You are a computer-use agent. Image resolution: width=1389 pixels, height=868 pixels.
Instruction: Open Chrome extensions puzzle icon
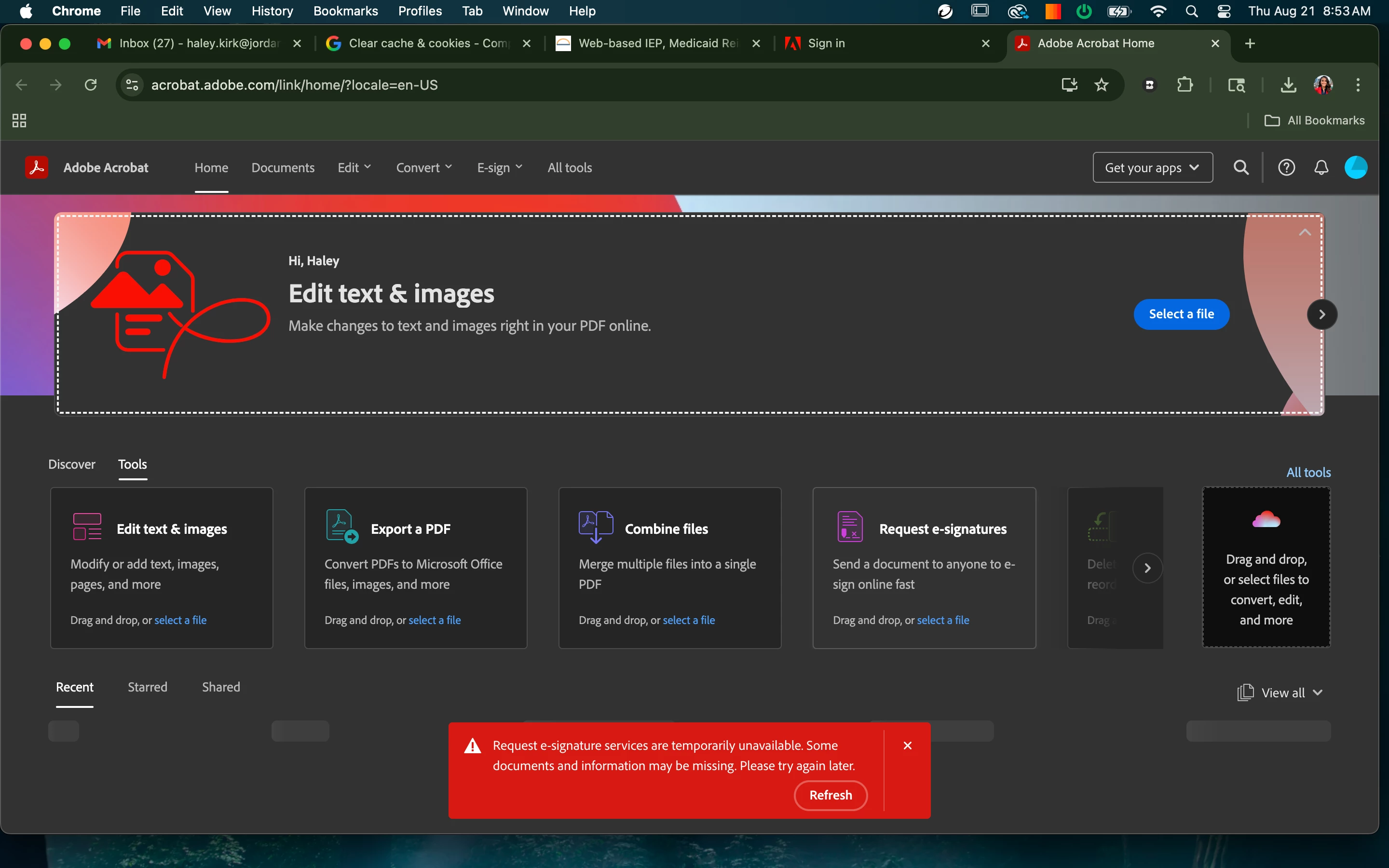tap(1185, 85)
